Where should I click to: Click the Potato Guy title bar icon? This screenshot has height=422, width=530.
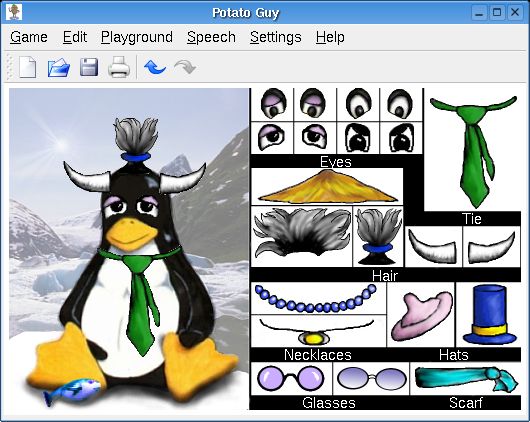(x=14, y=12)
